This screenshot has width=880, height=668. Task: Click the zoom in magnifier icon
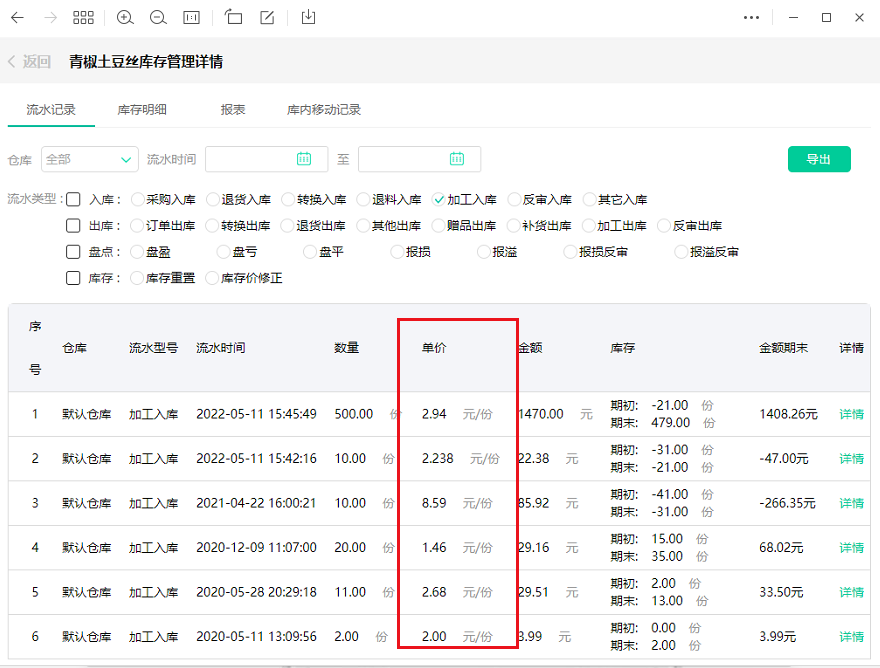[x=124, y=17]
